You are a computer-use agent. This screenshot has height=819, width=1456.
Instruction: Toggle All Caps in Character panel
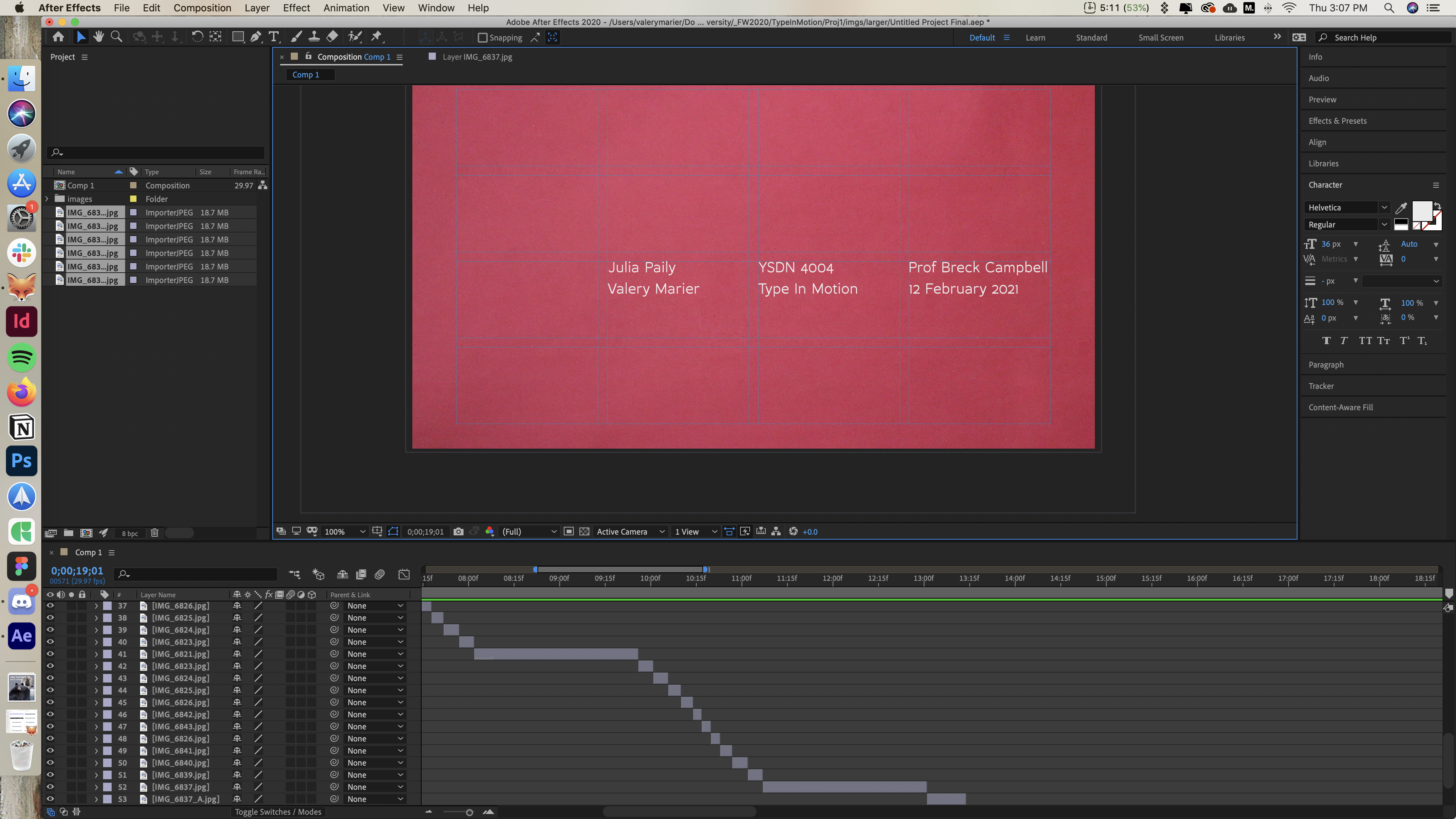coord(1365,340)
